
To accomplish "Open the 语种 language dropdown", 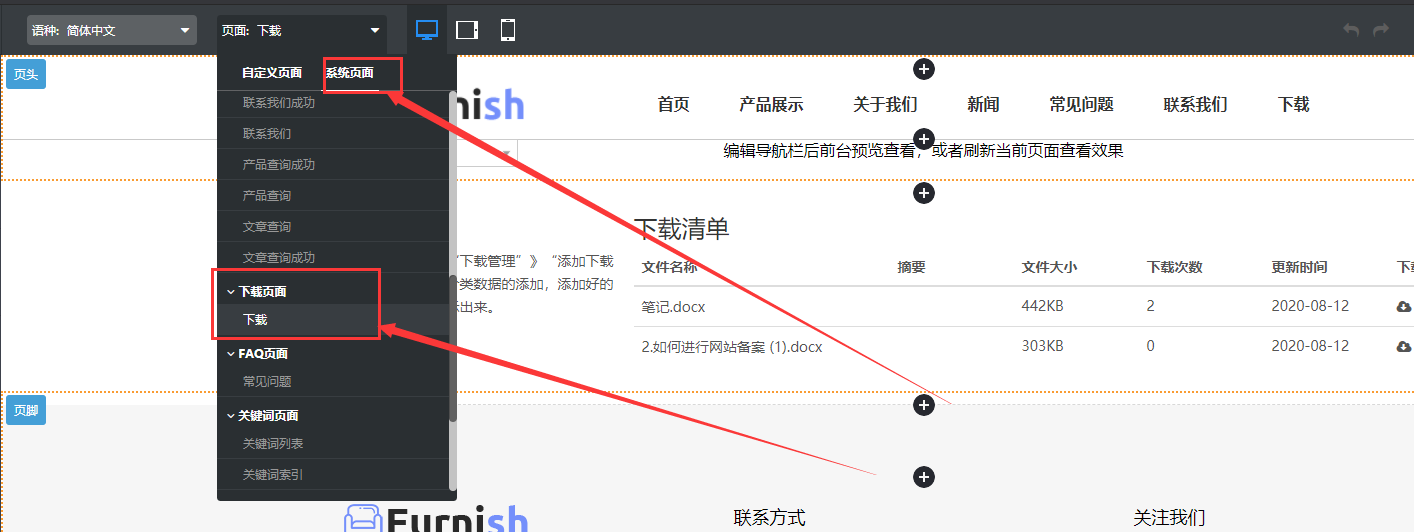I will point(111,30).
